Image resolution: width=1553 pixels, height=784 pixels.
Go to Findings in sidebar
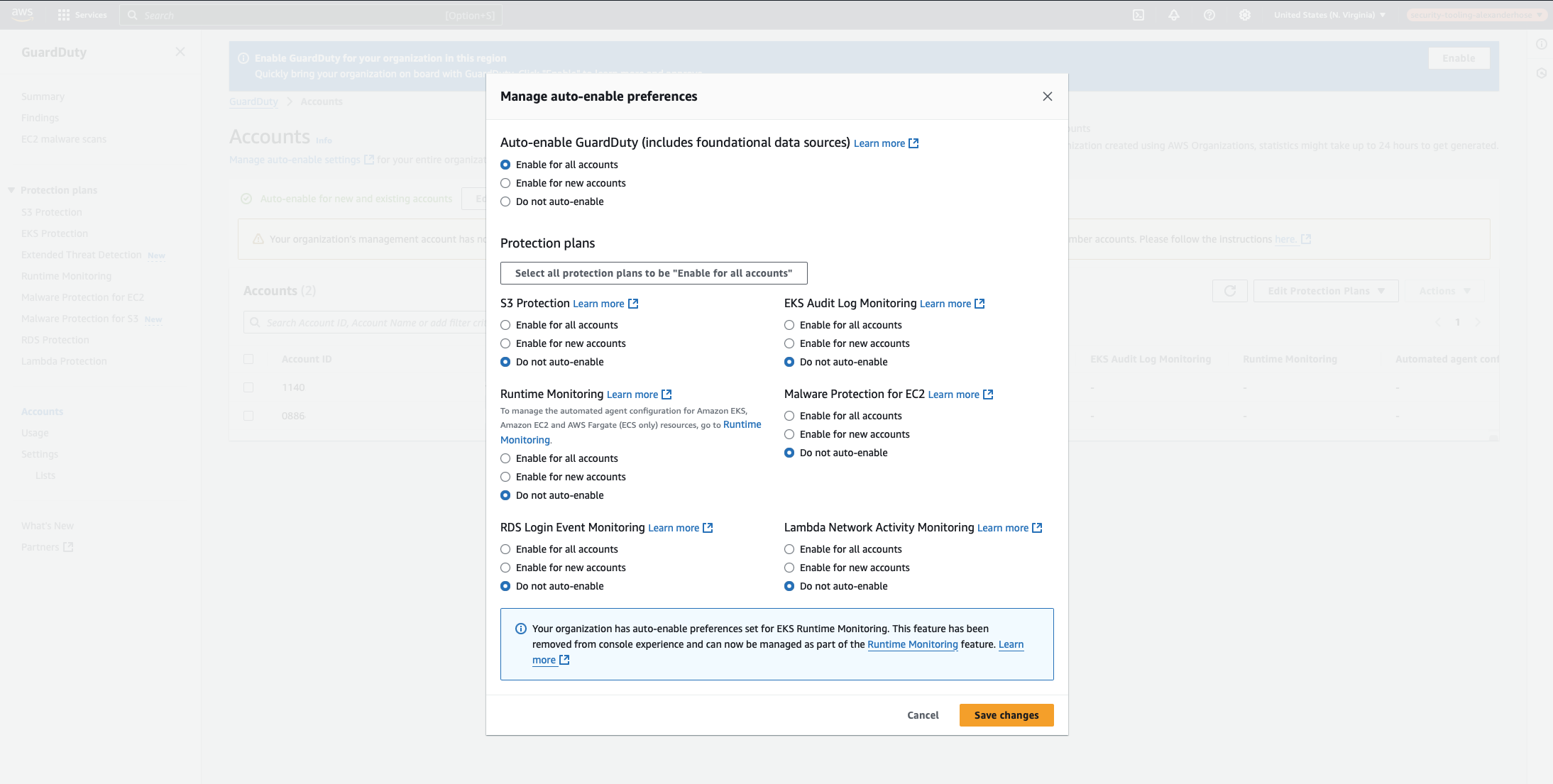tap(40, 118)
